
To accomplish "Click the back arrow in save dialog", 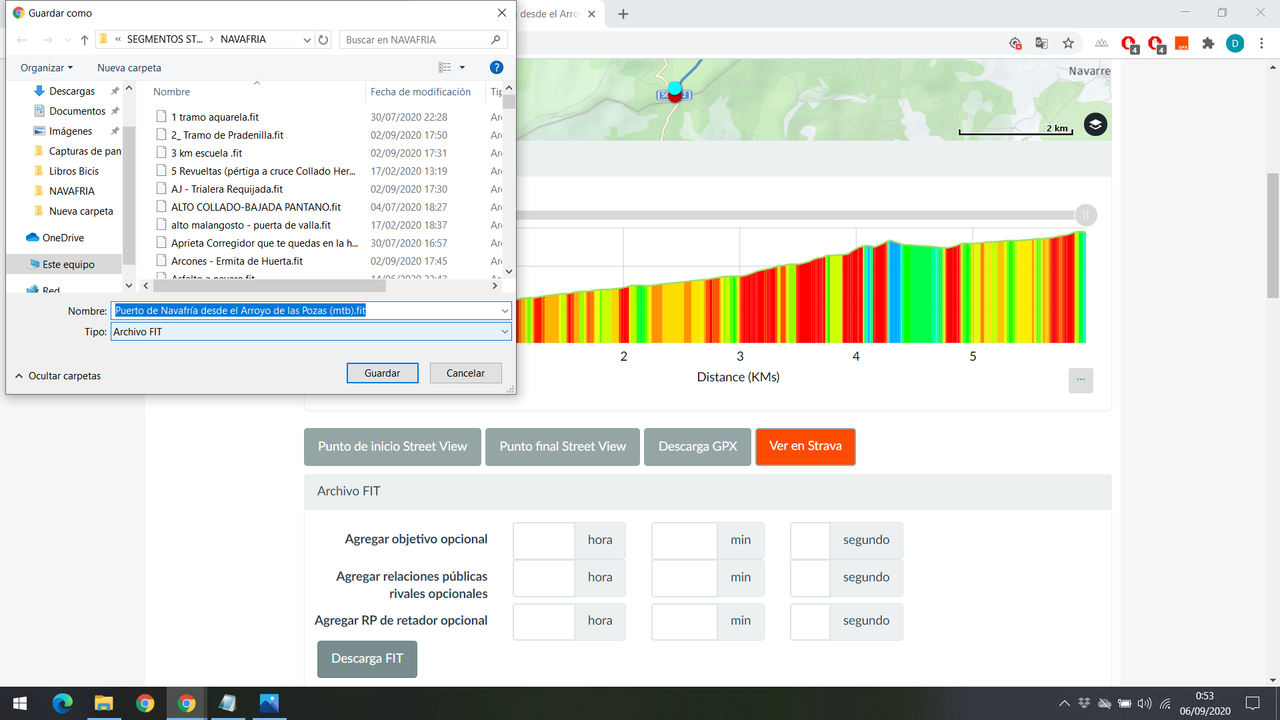I will click(22, 40).
